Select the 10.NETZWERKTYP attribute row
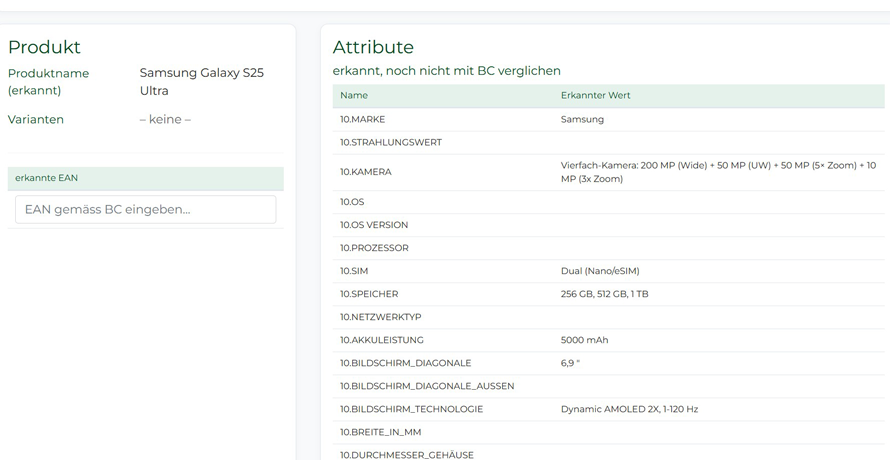Viewport: 890px width, 460px height. coord(380,317)
